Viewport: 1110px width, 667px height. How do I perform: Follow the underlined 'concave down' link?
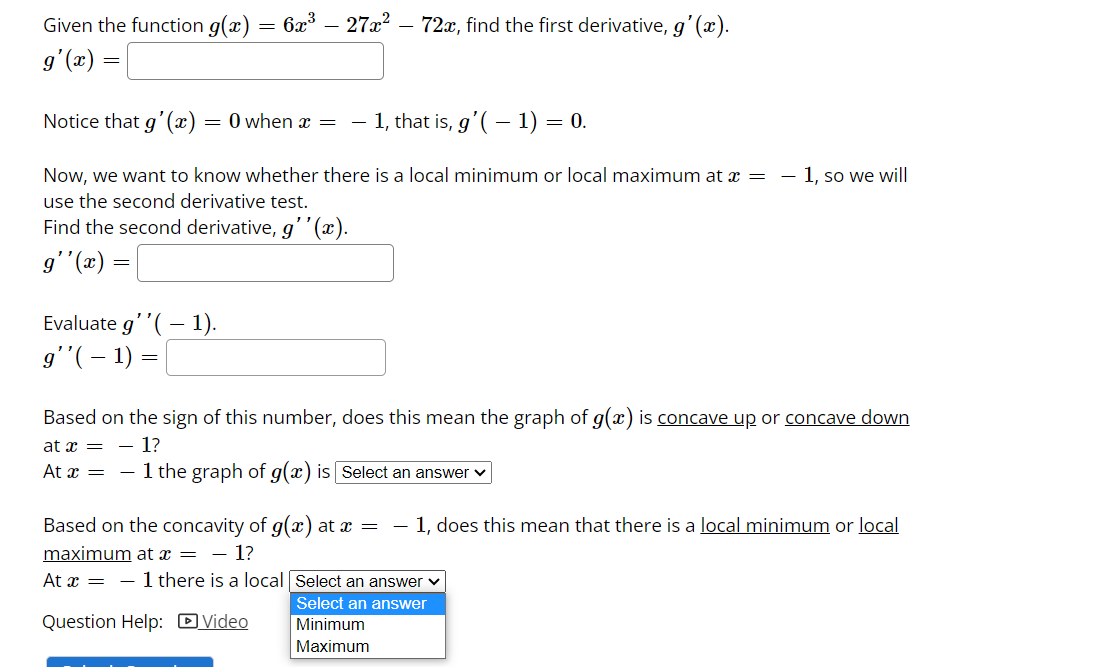click(x=846, y=417)
